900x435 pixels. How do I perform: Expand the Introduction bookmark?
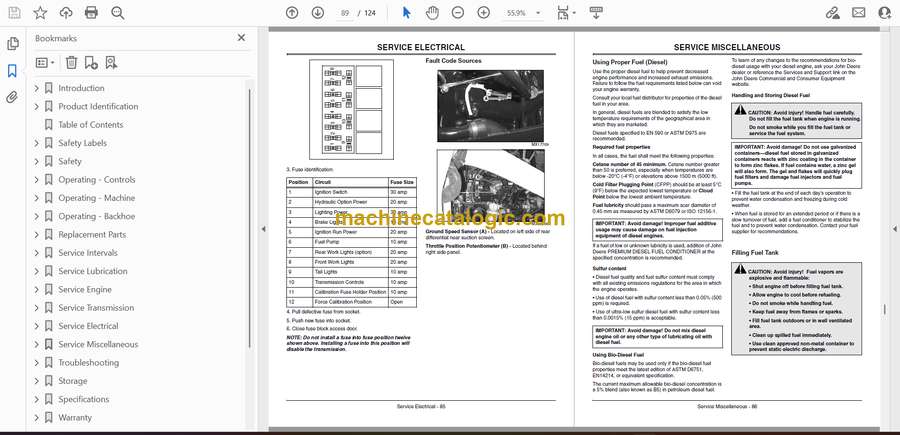[x=37, y=88]
